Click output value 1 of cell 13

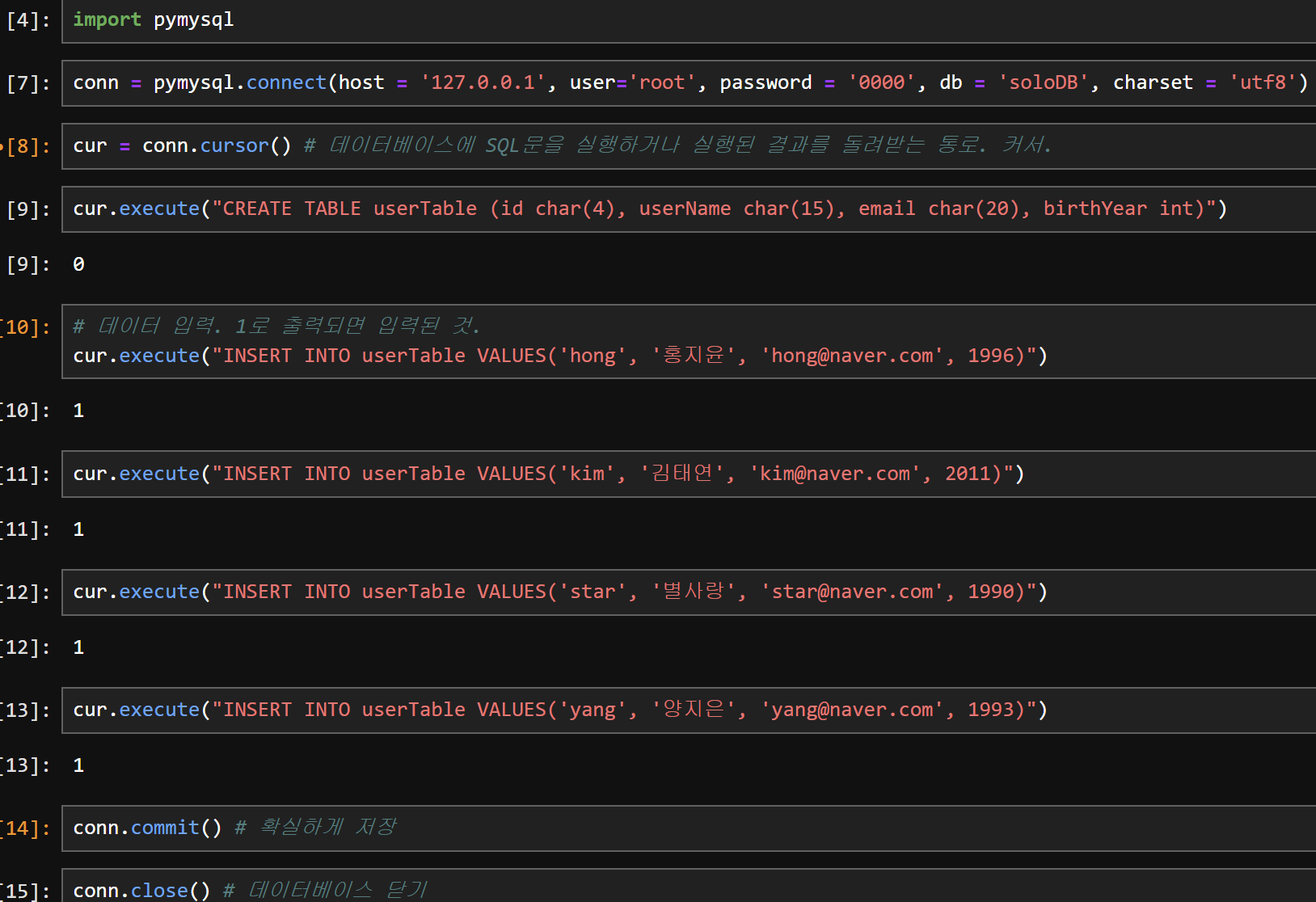[x=78, y=765]
